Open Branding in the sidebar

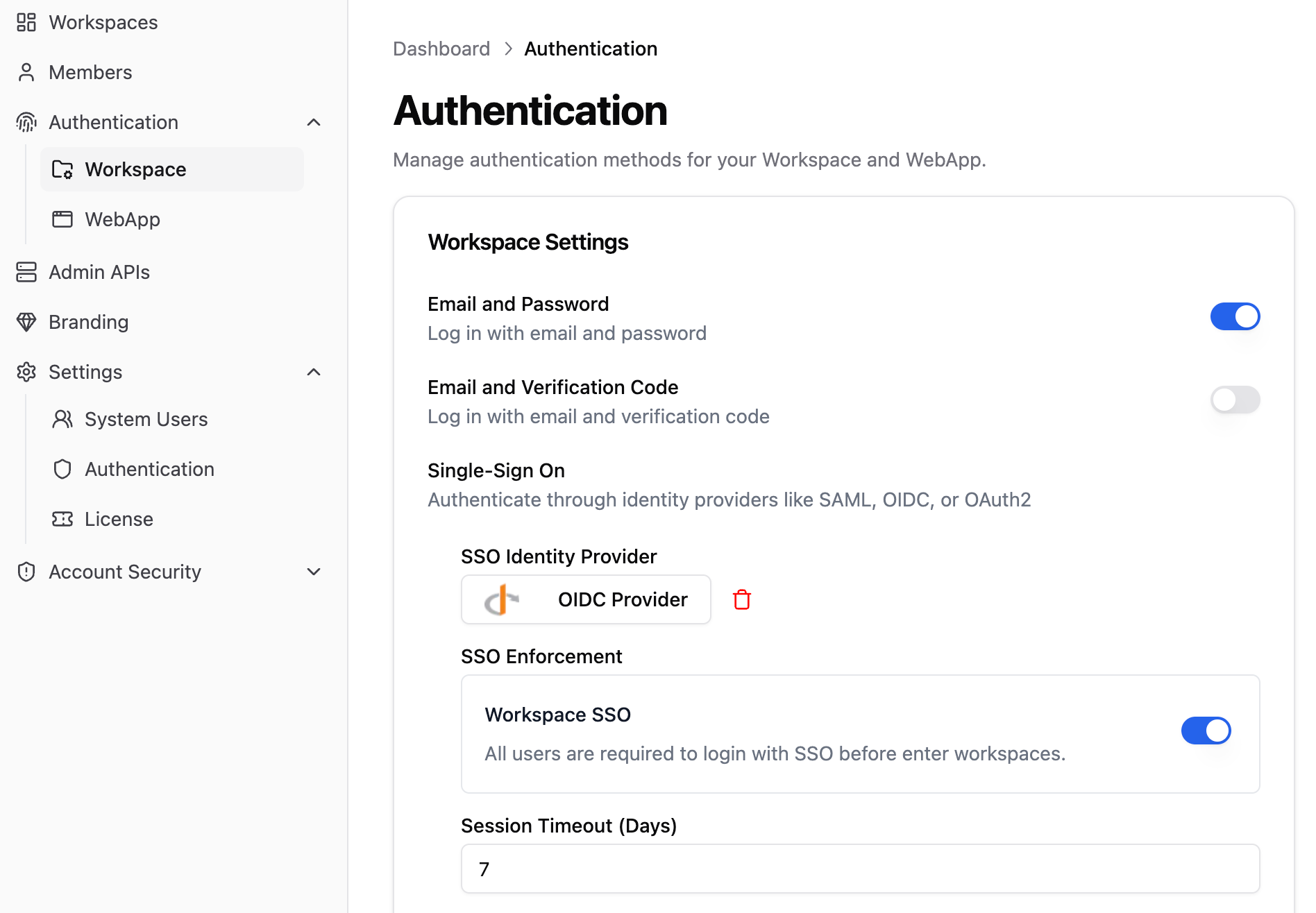click(89, 322)
